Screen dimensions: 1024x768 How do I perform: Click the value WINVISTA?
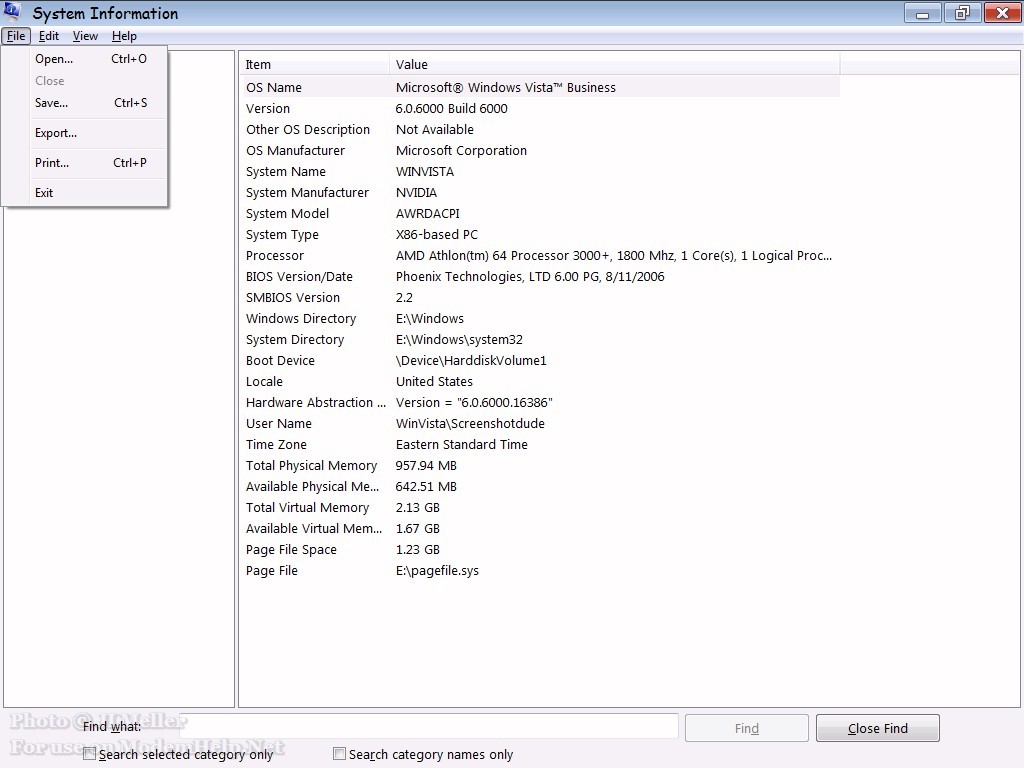[424, 172]
